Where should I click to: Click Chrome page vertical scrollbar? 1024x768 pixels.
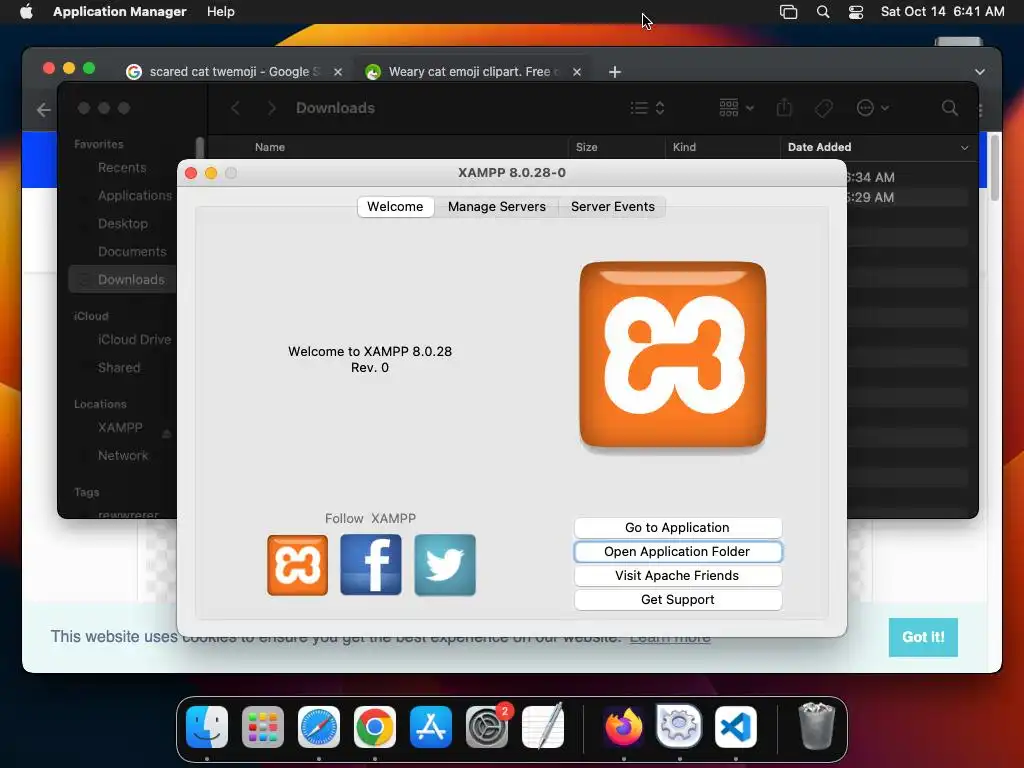pyautogui.click(x=995, y=167)
